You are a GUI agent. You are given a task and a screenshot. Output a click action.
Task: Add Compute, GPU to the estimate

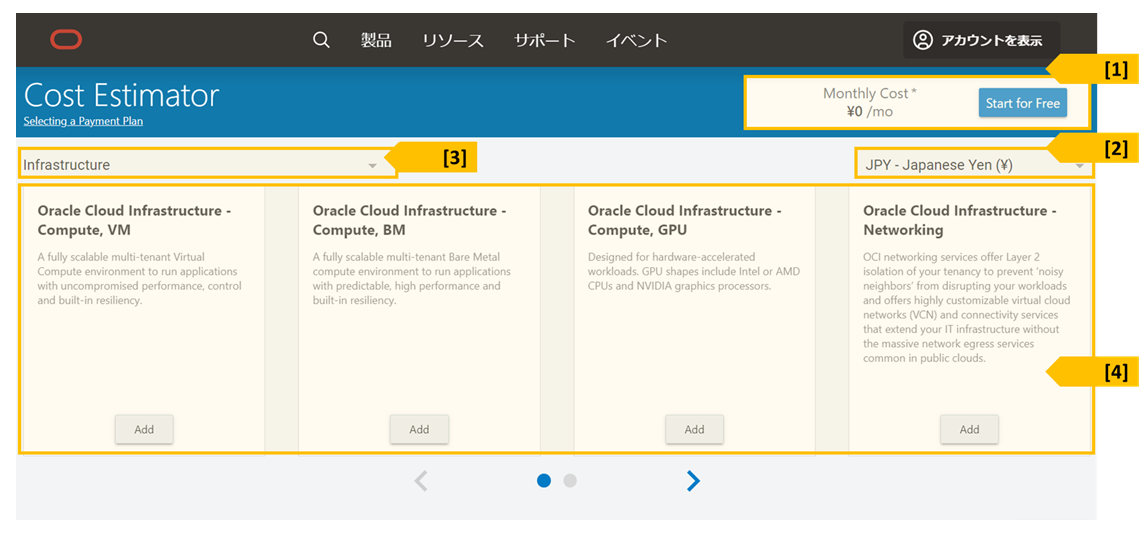[x=694, y=430]
